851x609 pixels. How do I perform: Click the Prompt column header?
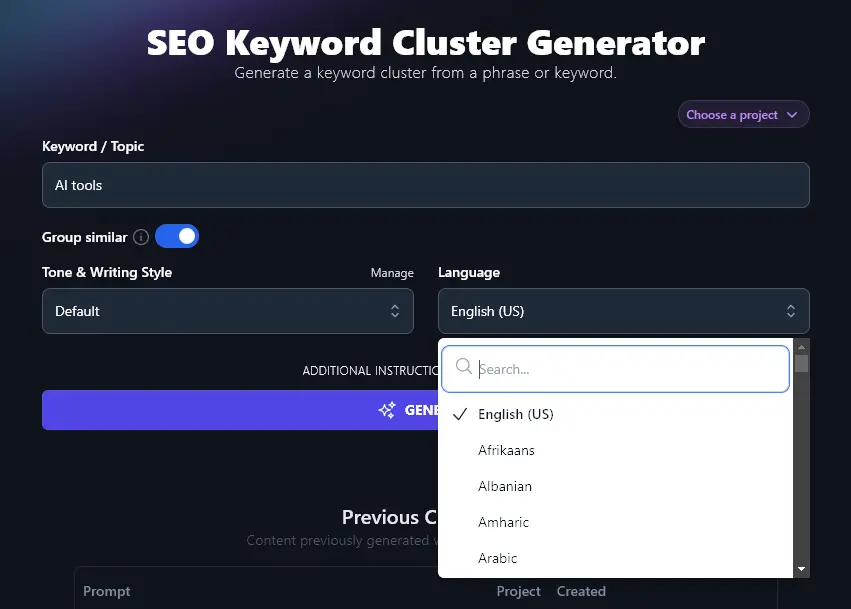click(106, 591)
